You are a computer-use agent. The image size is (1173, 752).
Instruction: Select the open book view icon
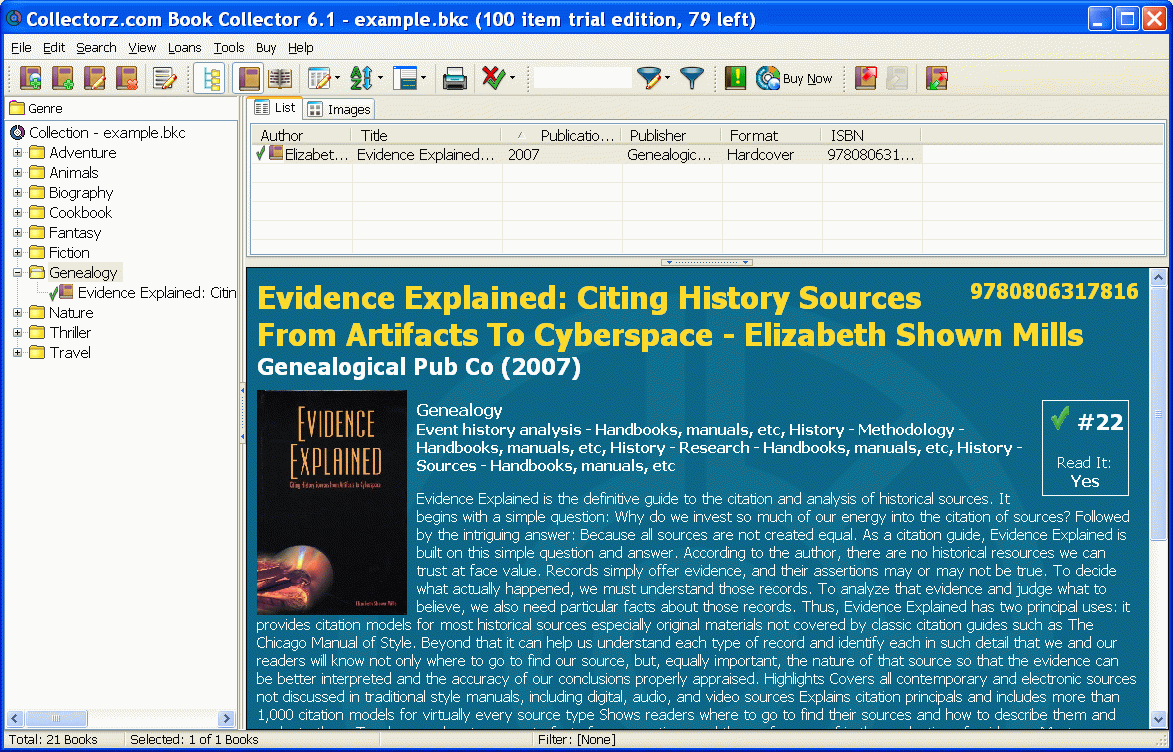pos(280,79)
